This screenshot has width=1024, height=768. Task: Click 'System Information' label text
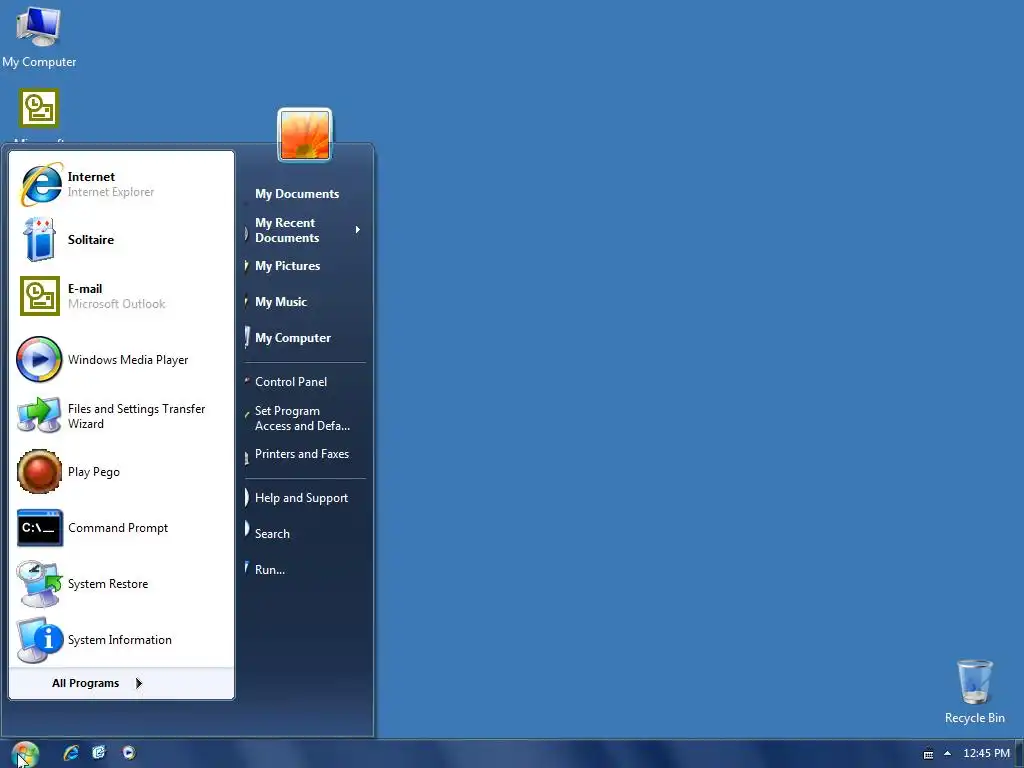120,640
